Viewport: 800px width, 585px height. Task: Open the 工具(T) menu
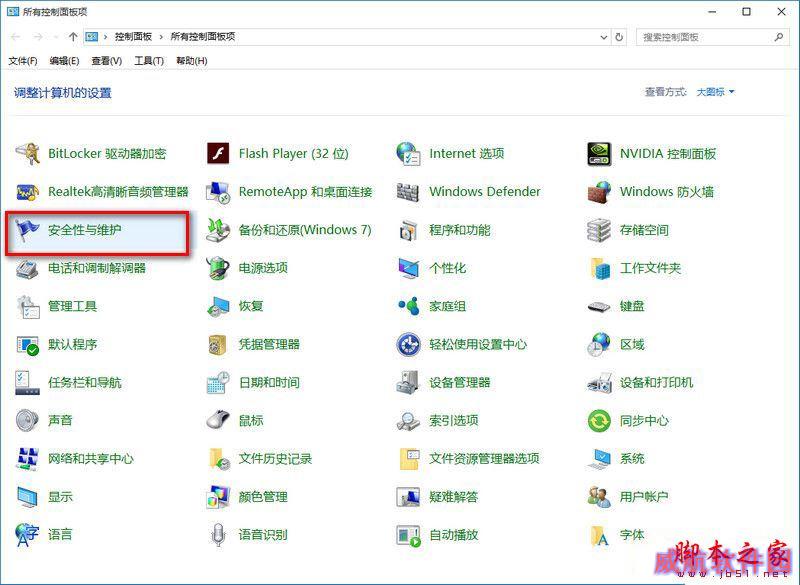pyautogui.click(x=149, y=61)
